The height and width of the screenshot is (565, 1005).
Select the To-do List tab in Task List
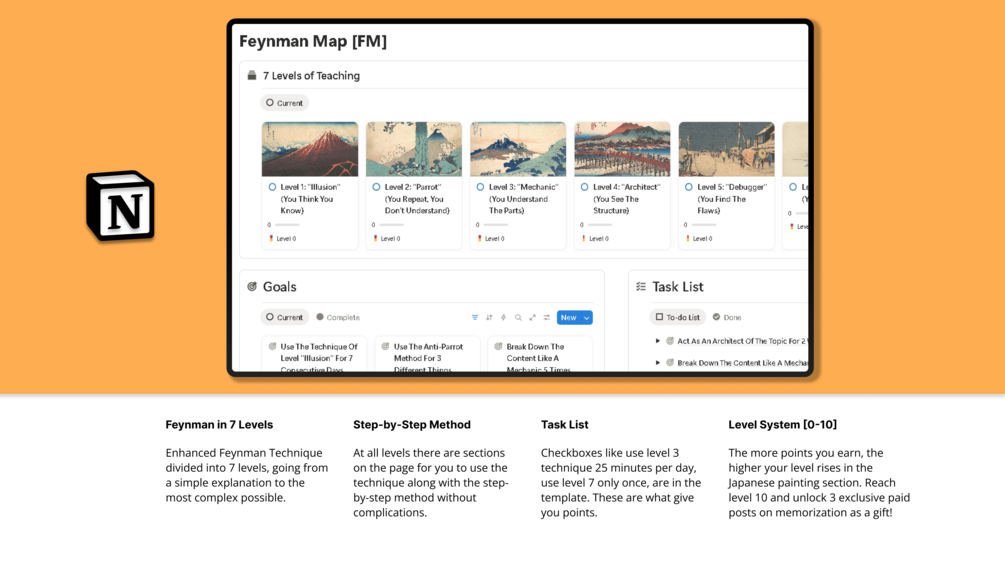point(677,317)
